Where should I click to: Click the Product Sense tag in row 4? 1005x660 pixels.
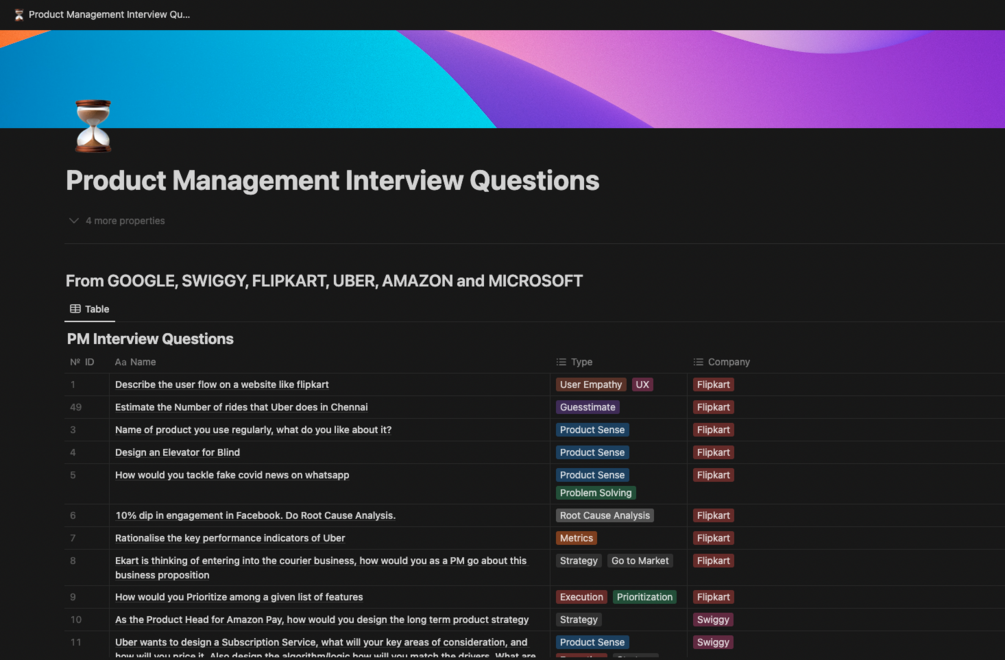592,452
